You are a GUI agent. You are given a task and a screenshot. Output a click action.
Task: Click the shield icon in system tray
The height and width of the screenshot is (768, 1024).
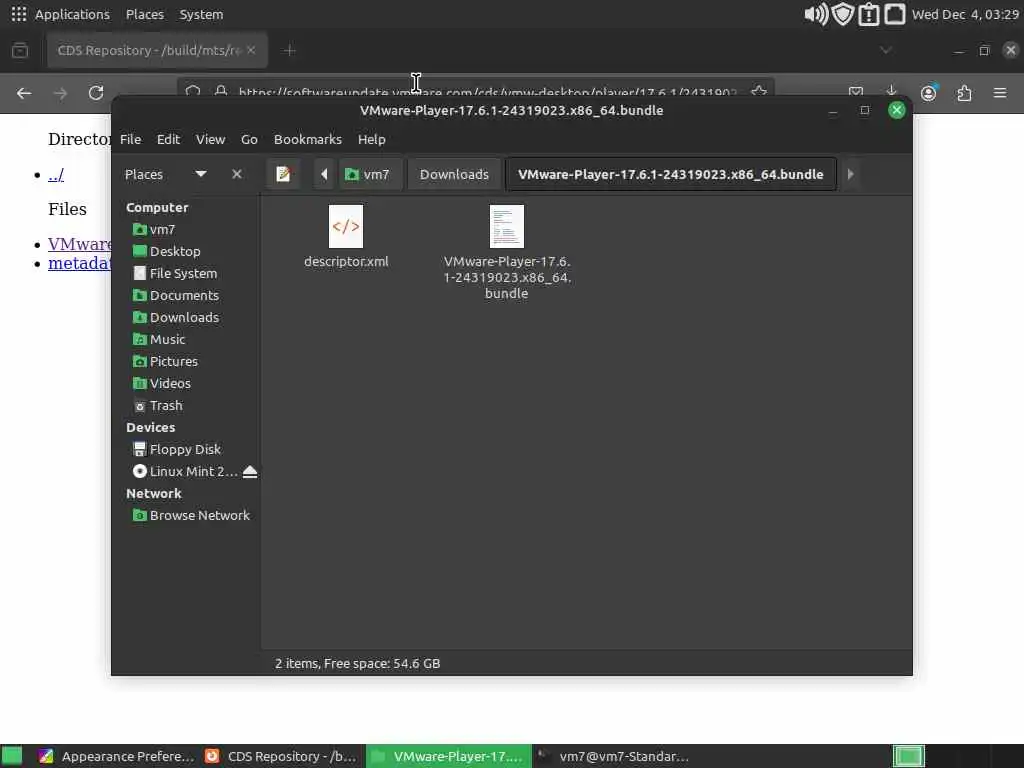(843, 14)
